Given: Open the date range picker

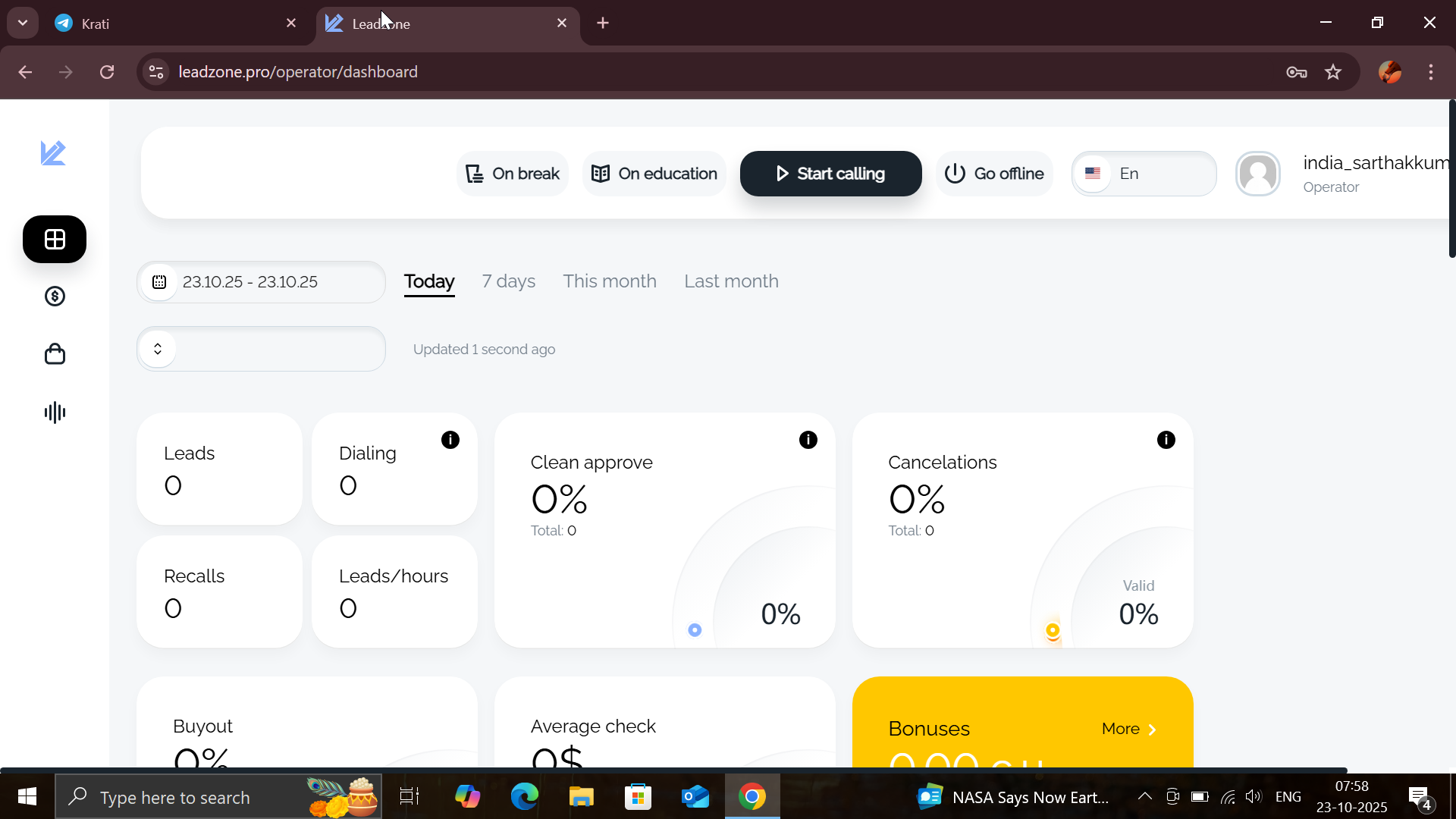Looking at the screenshot, I should (x=261, y=282).
